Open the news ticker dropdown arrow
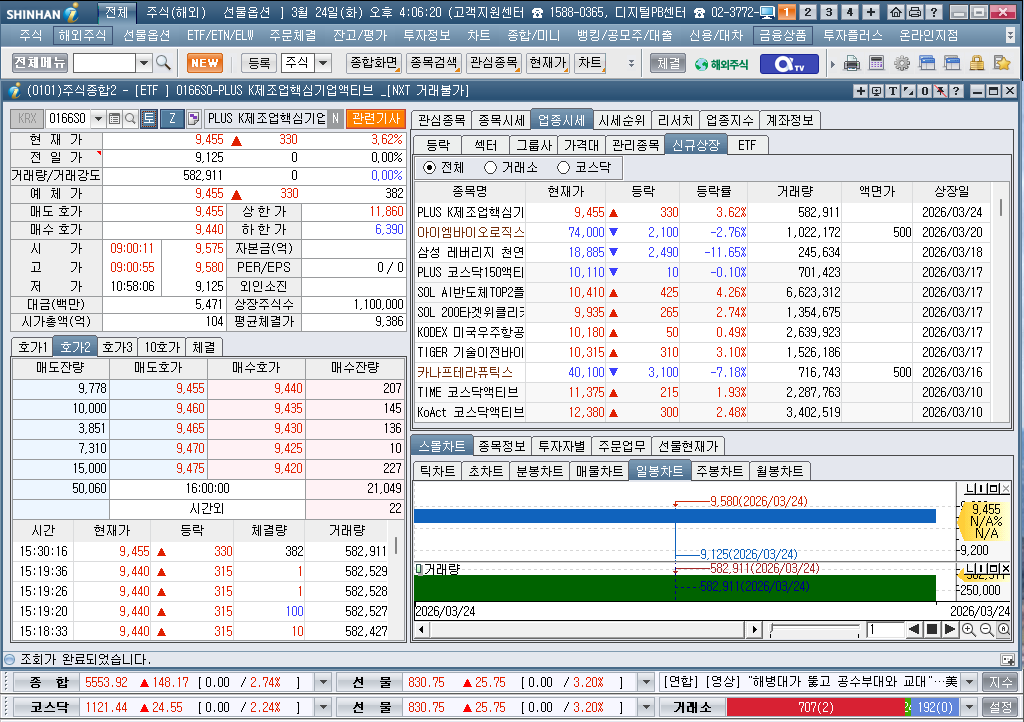The image size is (1024, 722). pos(970,683)
